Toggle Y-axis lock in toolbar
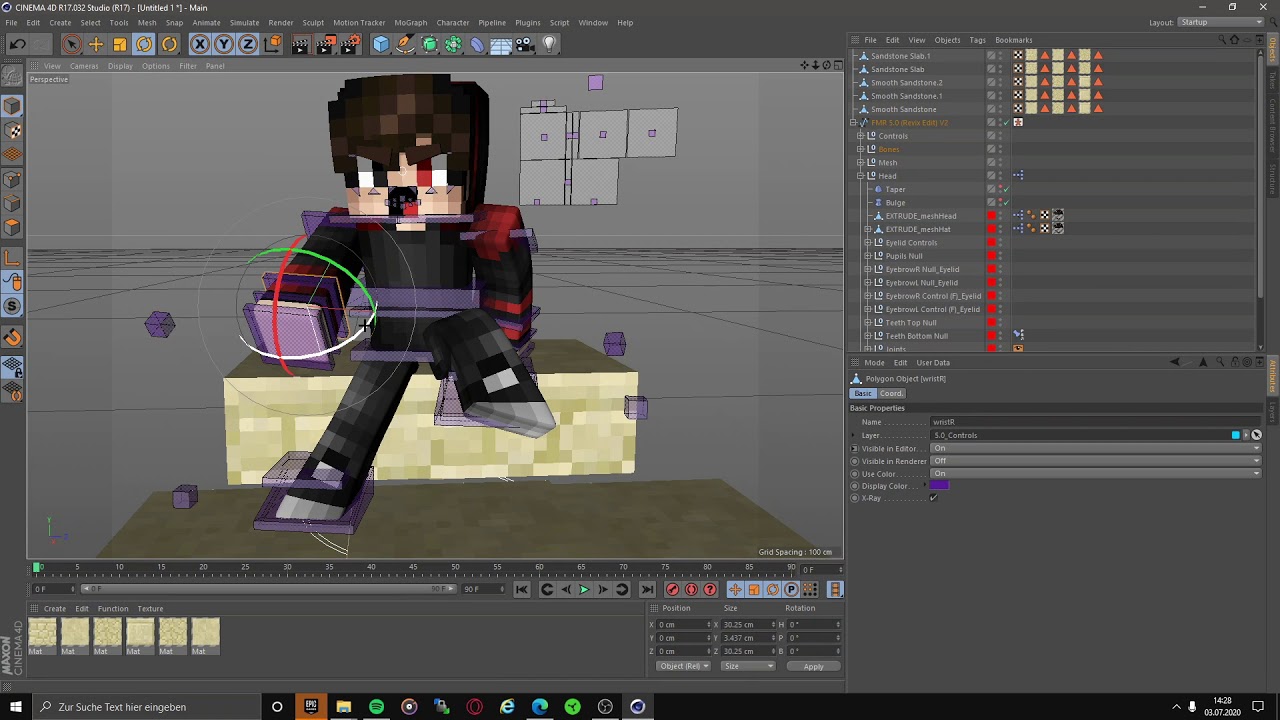This screenshot has height=720, width=1280. pos(224,44)
